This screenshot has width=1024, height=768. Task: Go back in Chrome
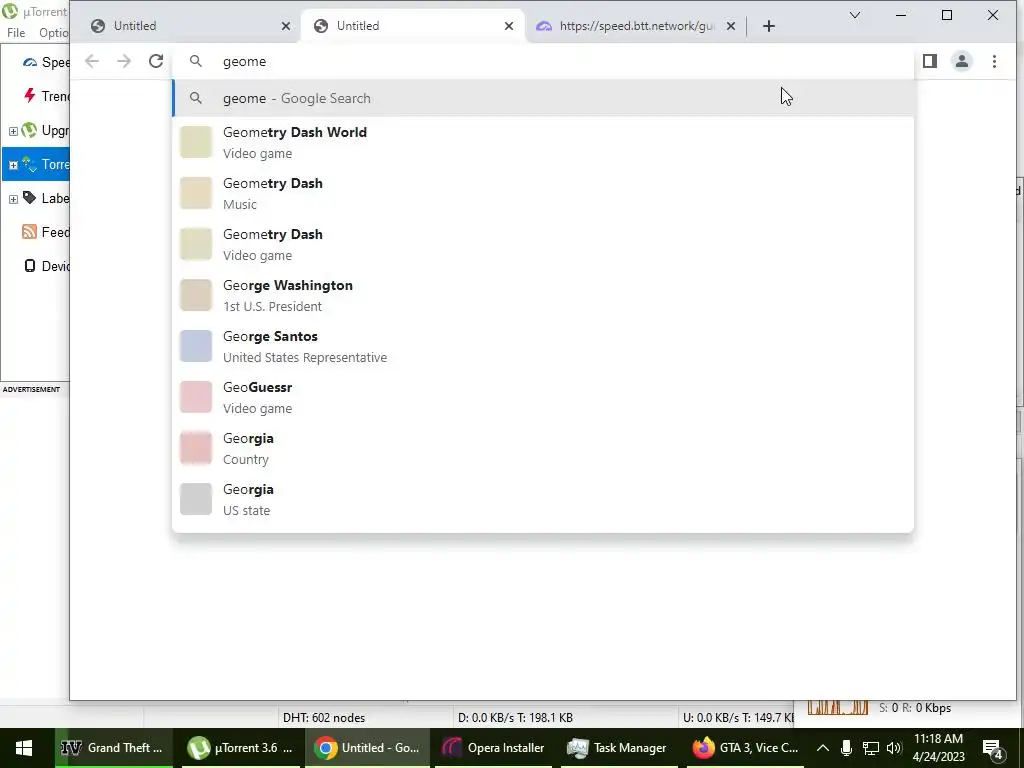point(92,61)
